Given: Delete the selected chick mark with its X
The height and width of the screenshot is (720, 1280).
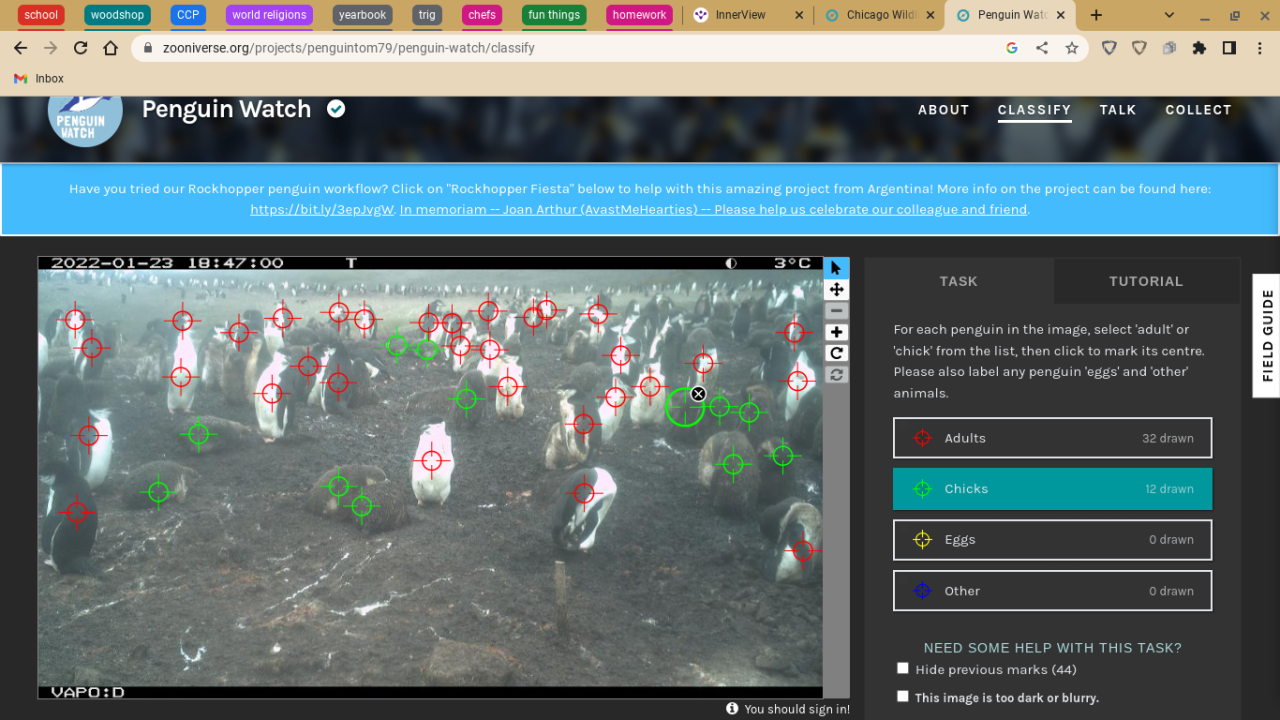Looking at the screenshot, I should pos(699,394).
